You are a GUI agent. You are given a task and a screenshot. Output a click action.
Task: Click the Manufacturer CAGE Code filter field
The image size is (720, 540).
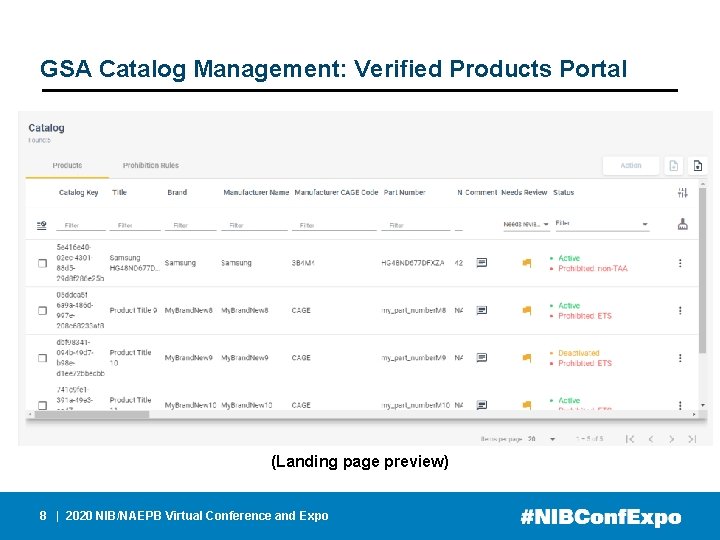pyautogui.click(x=334, y=225)
